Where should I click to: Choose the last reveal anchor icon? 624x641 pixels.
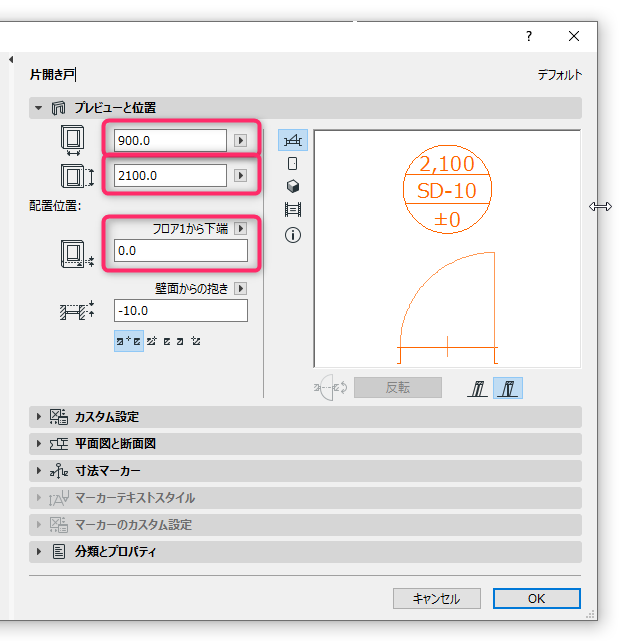(196, 341)
